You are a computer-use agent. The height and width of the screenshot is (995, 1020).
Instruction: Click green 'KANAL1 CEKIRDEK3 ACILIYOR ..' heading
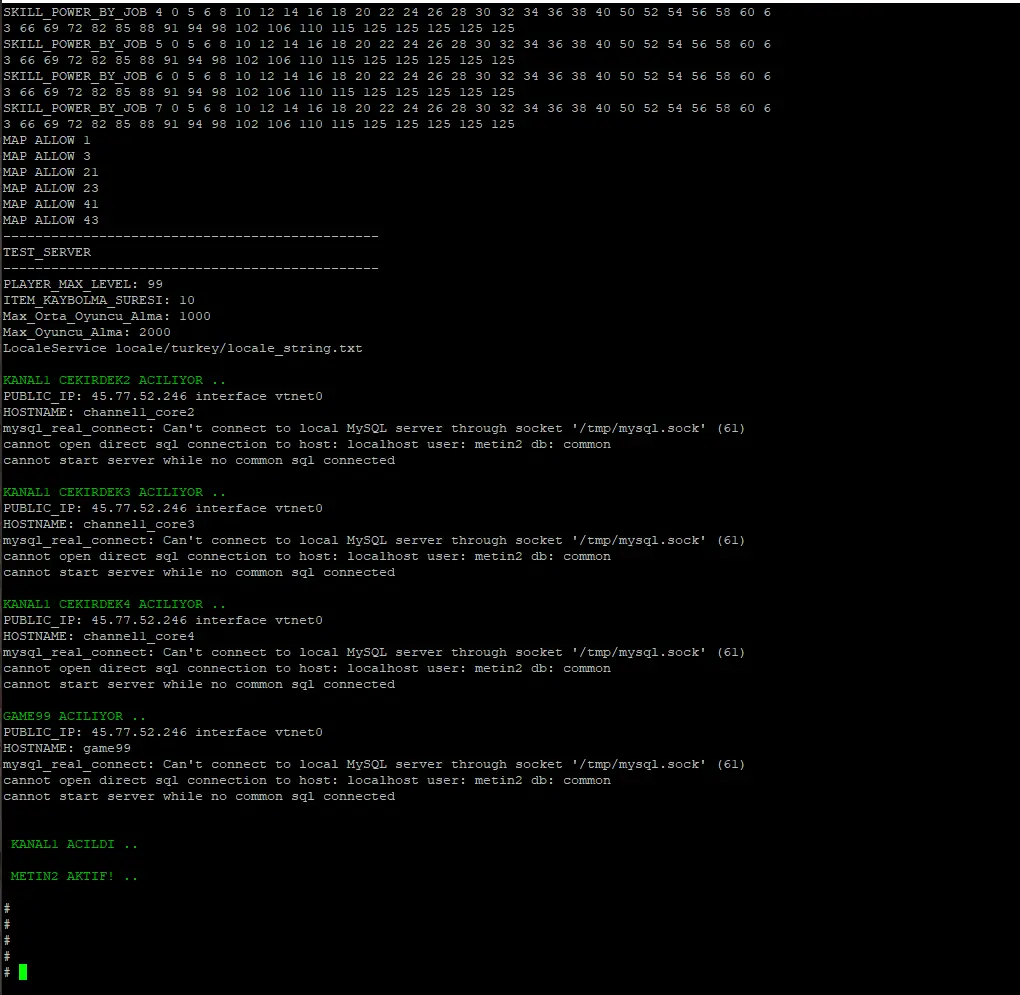(114, 492)
